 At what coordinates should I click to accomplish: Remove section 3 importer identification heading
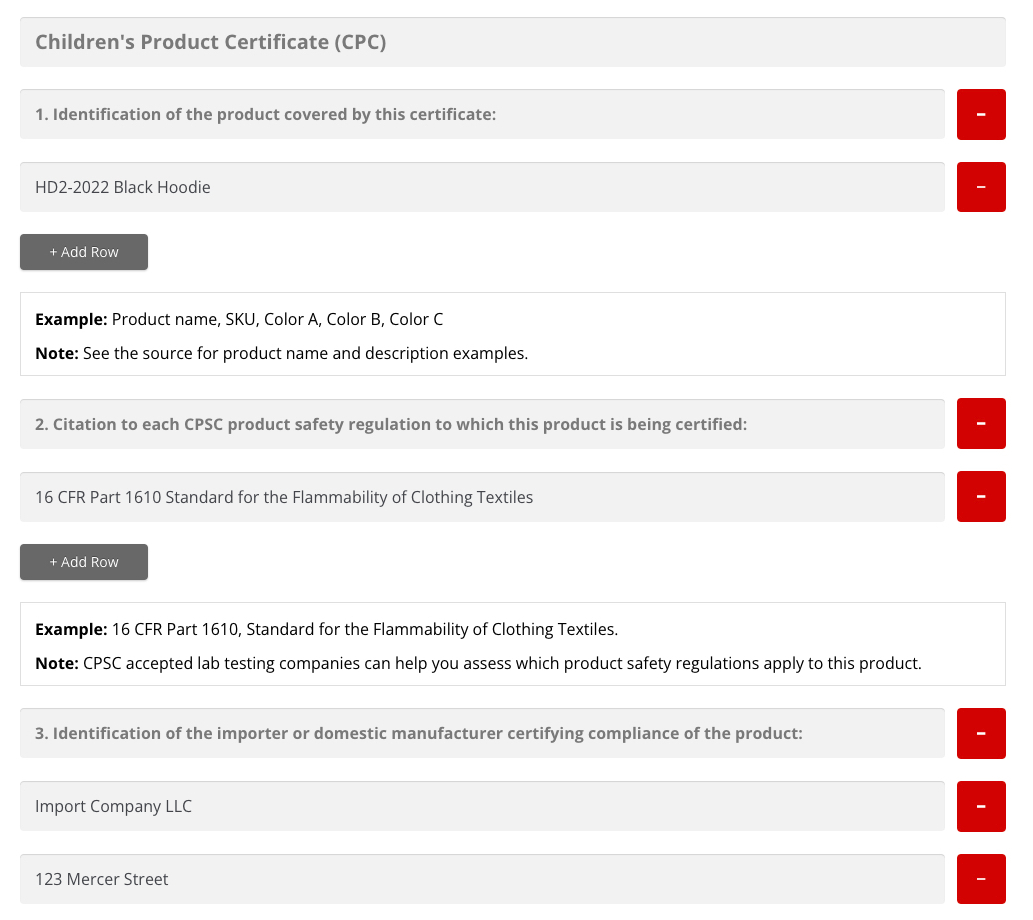point(981,733)
